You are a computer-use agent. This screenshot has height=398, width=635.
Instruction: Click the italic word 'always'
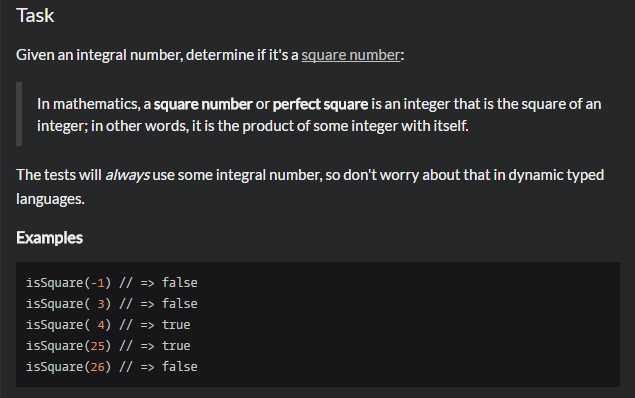coord(127,175)
